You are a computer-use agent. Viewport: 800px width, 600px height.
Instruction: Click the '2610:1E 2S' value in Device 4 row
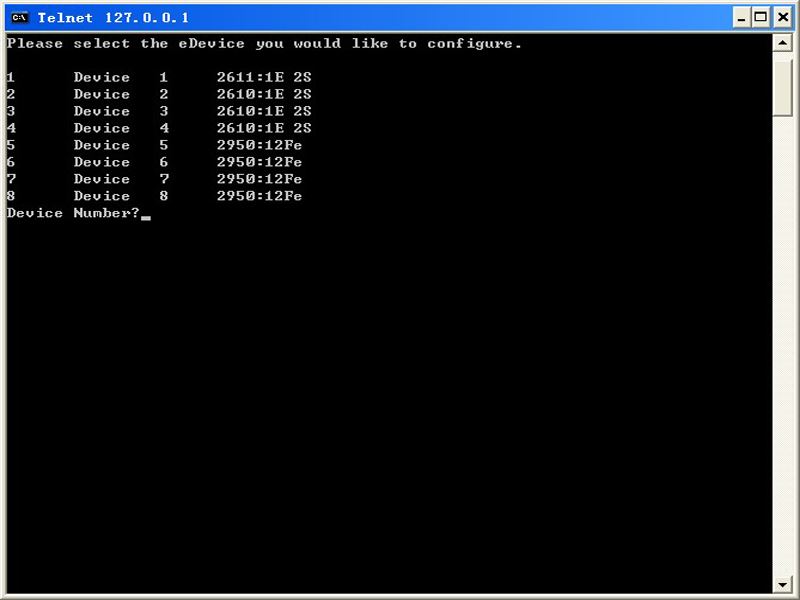click(x=264, y=128)
